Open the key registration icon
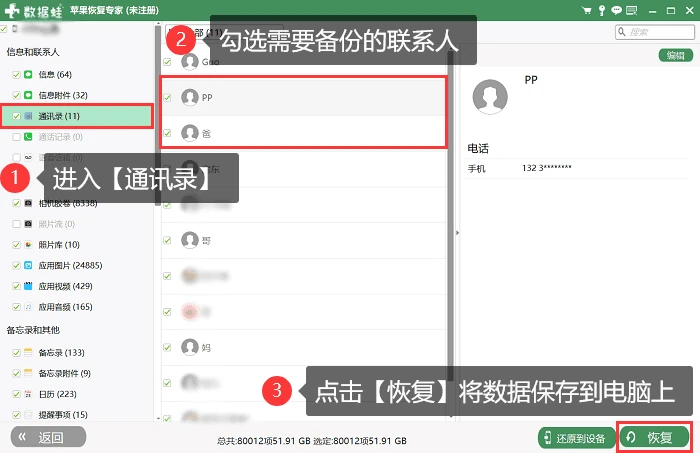Viewport: 700px width, 453px height. coord(602,11)
